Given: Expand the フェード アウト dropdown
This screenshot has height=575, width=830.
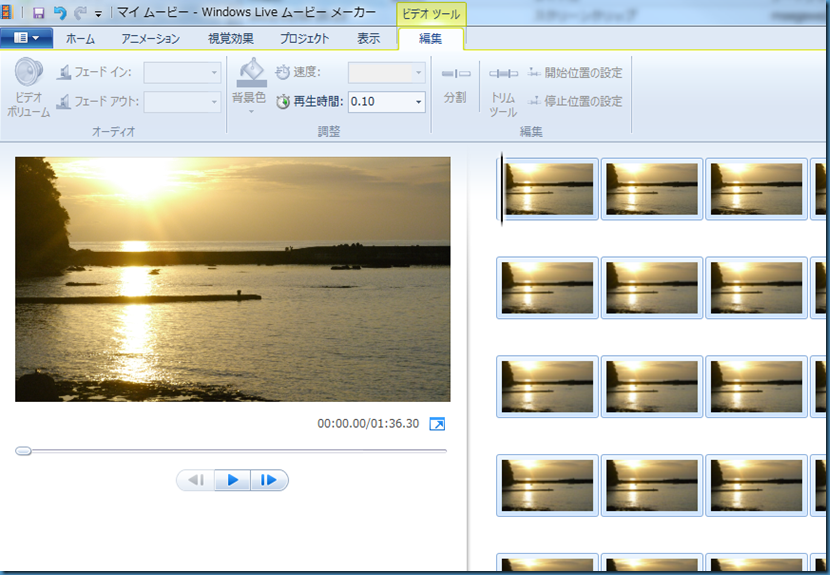Looking at the screenshot, I should click(214, 102).
